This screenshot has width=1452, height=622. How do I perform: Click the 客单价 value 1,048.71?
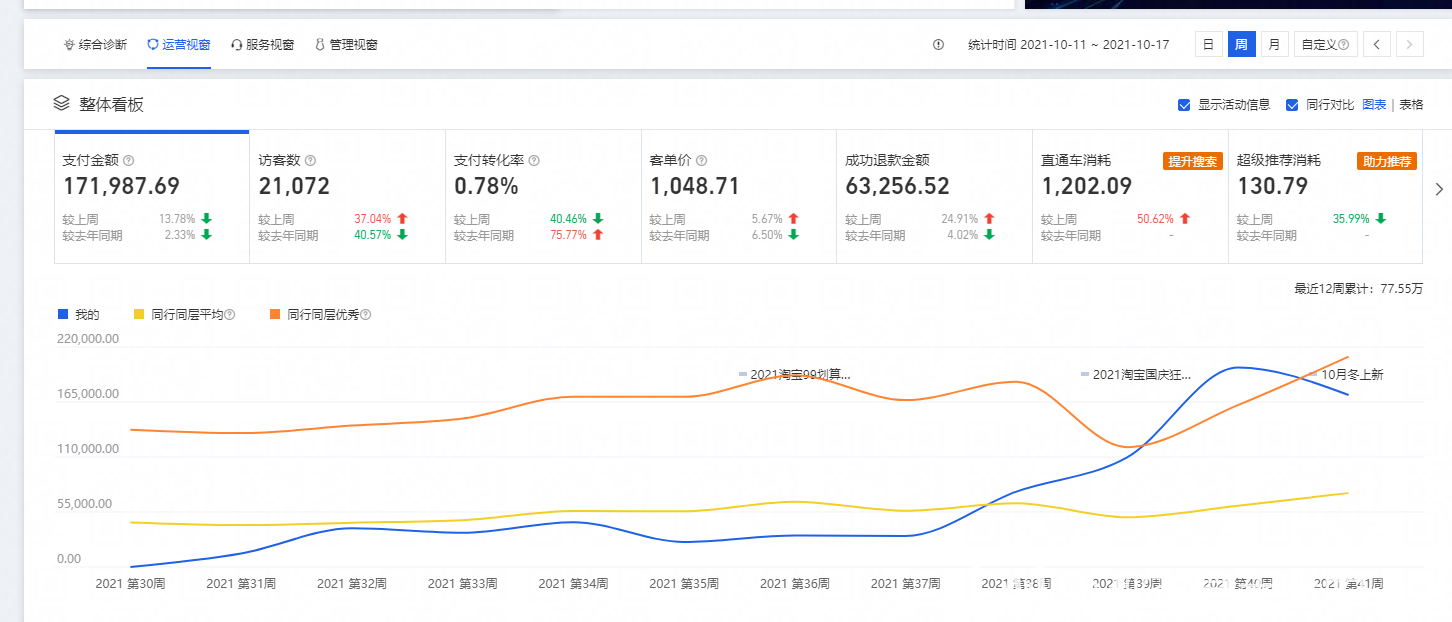[x=697, y=186]
